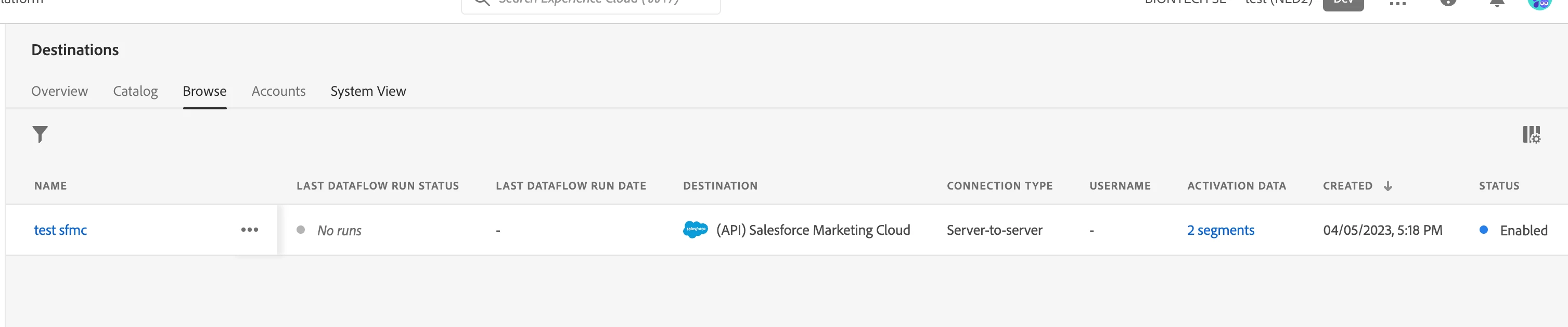
Task: Switch to the Overview tab
Action: [x=60, y=91]
